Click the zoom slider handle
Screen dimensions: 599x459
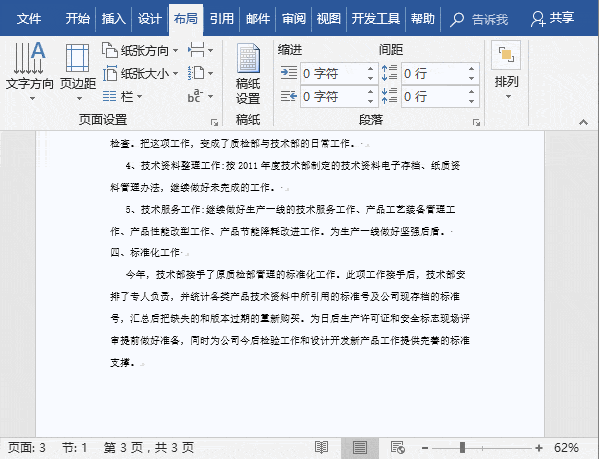pos(462,448)
